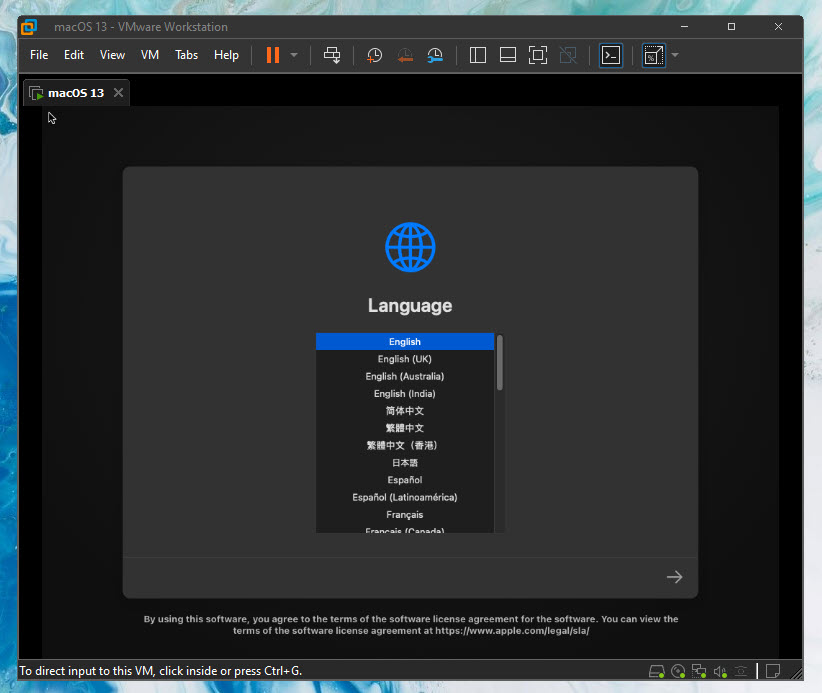The height and width of the screenshot is (693, 822).
Task: Select 简体中文 language
Action: [405, 411]
